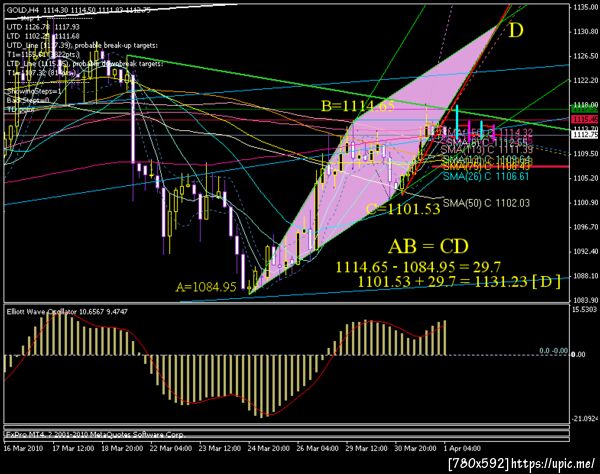Click the SMA(50) C 1102.03 label

(486, 203)
